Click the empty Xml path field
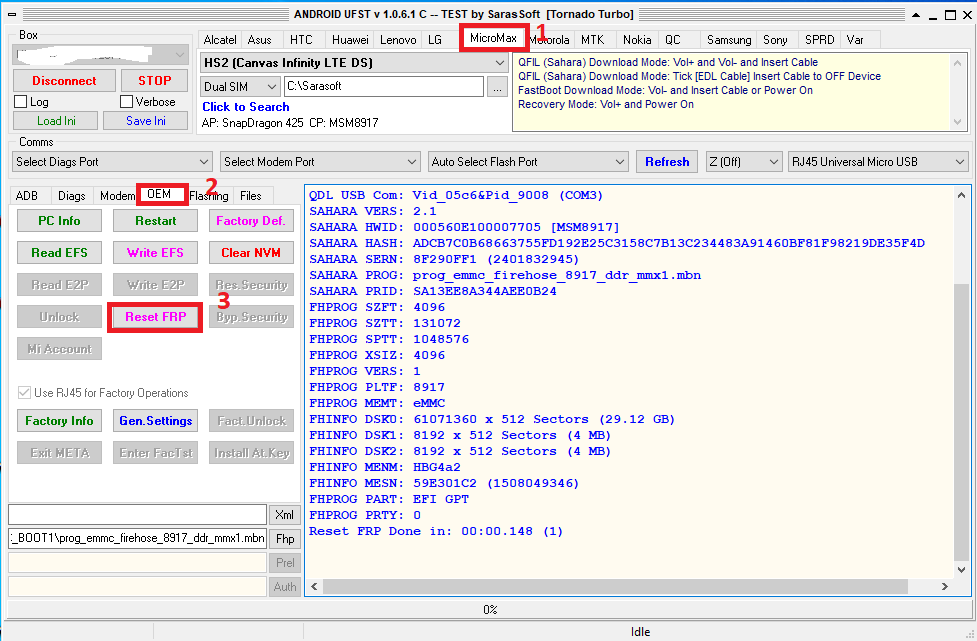The image size is (977, 641). (137, 515)
